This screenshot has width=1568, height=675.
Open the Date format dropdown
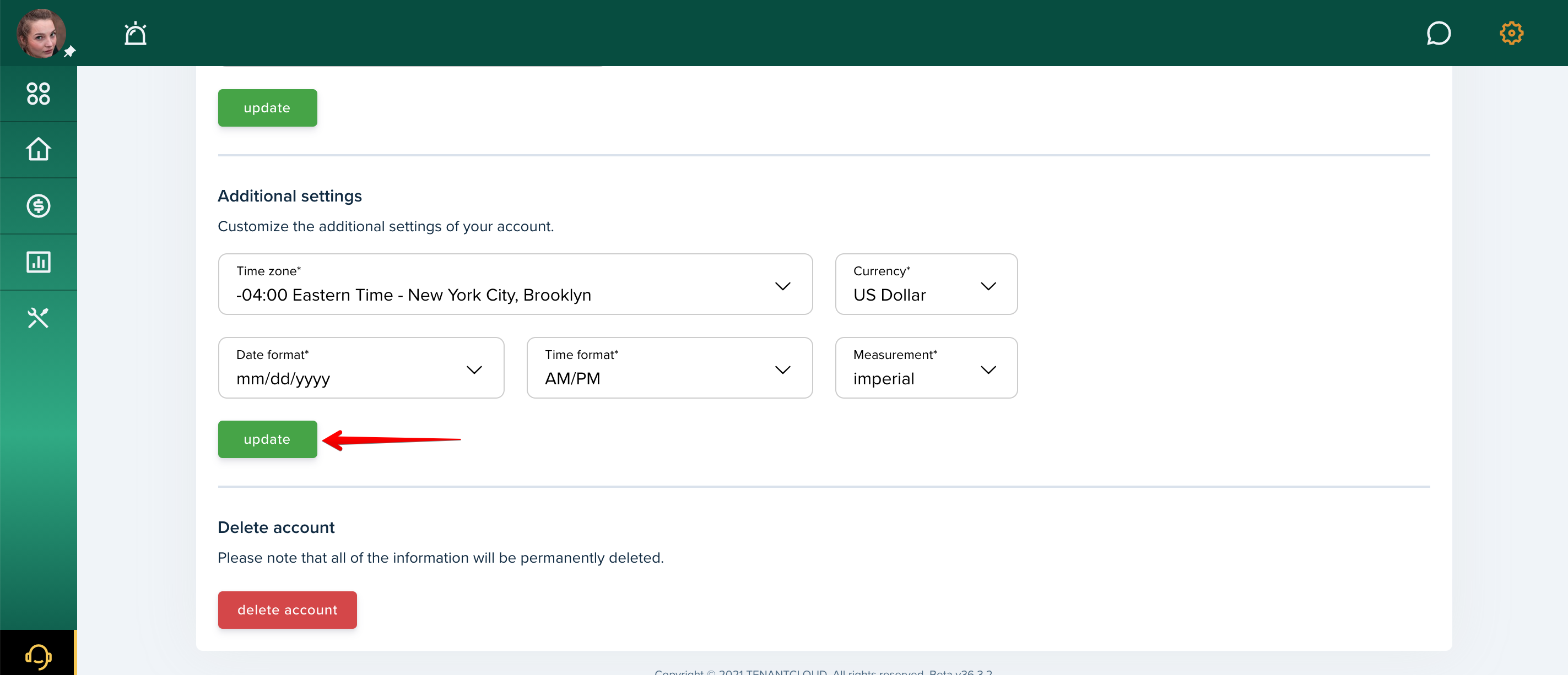[361, 368]
